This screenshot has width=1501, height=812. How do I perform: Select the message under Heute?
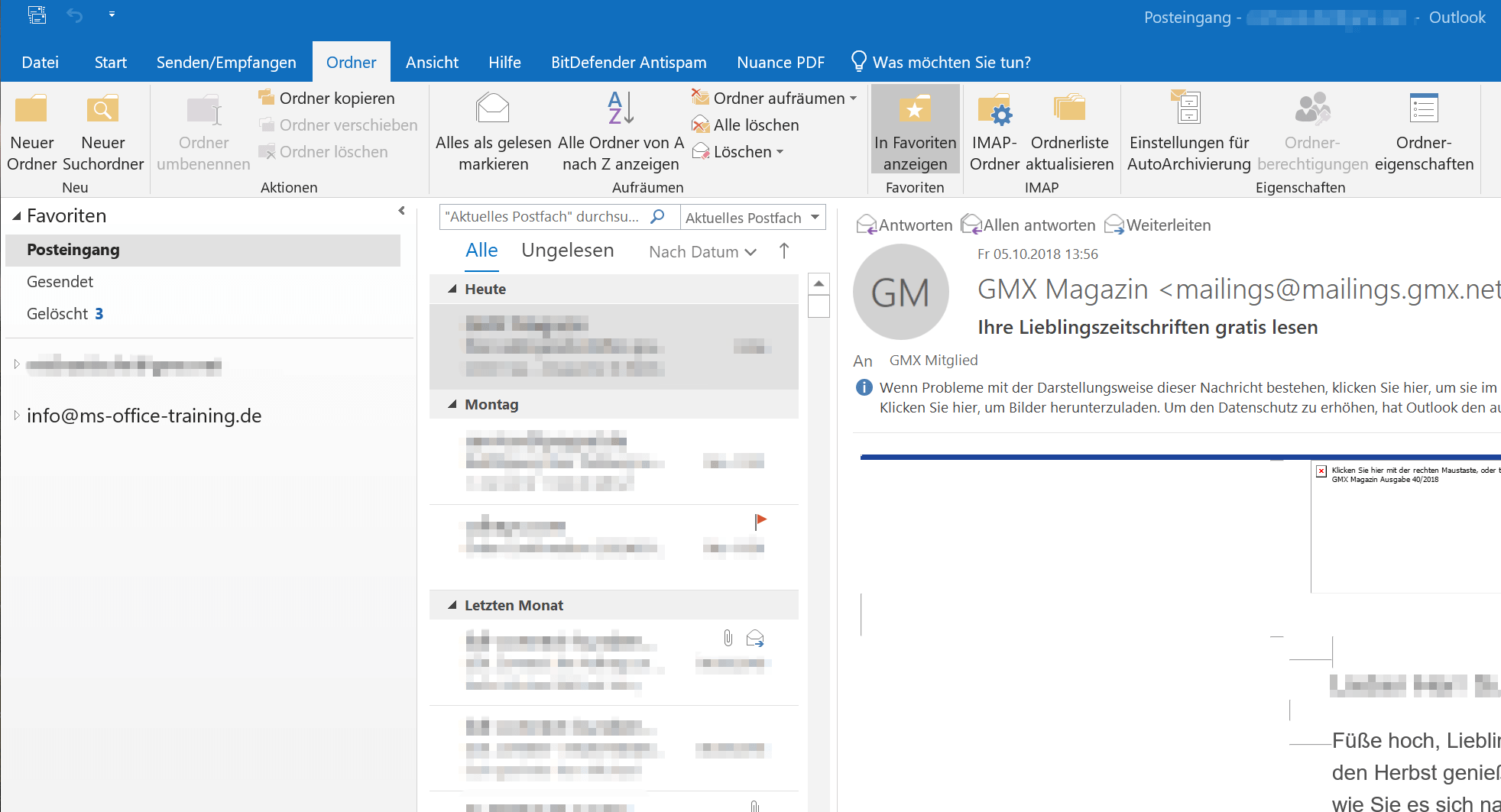(x=614, y=347)
